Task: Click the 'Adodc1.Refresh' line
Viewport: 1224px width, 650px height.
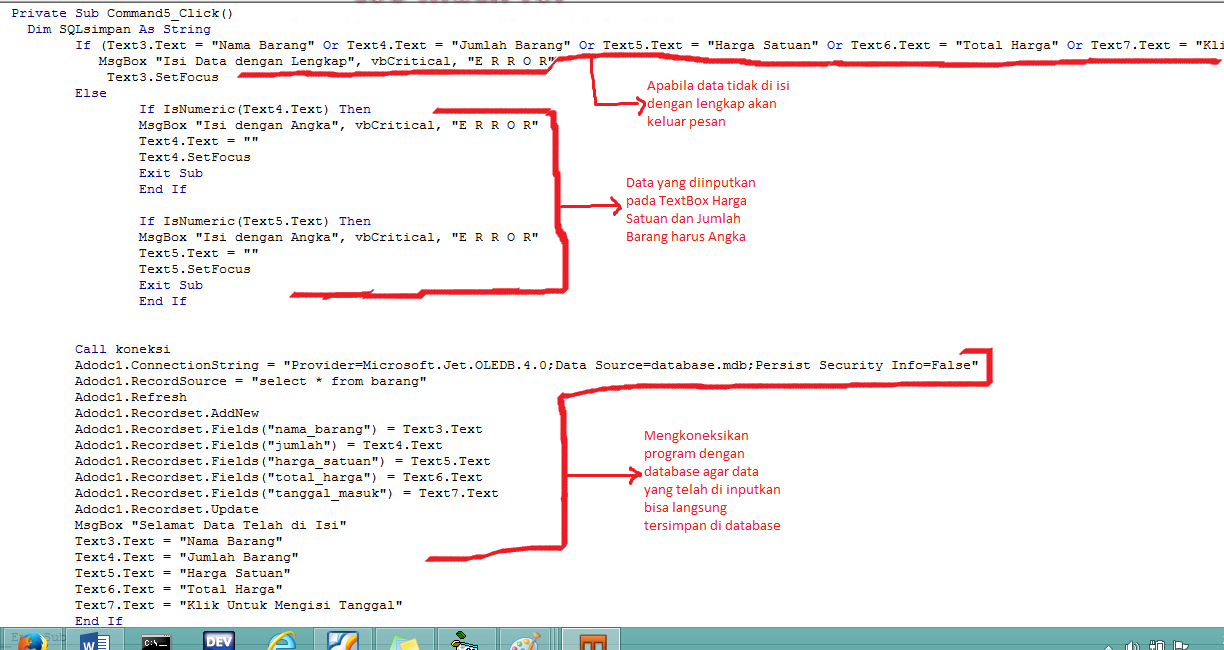Action: pos(131,397)
